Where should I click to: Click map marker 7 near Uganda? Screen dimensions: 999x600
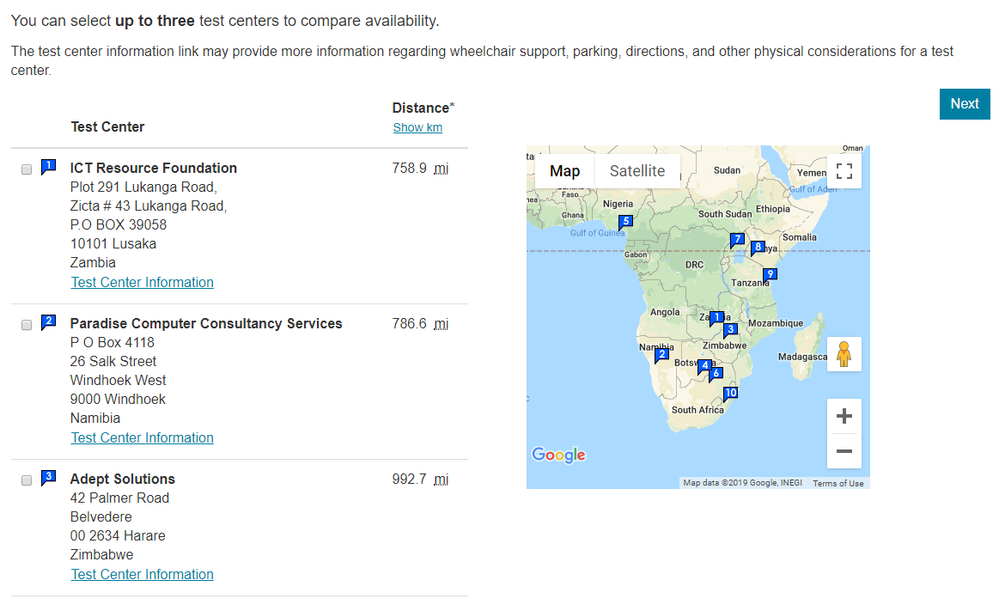point(737,240)
